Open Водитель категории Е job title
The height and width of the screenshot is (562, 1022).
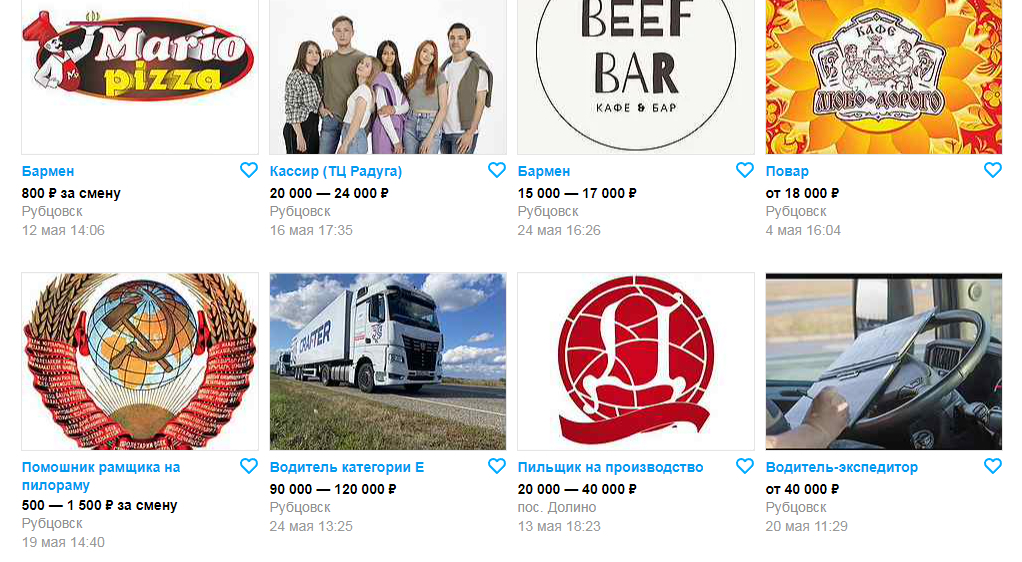347,467
